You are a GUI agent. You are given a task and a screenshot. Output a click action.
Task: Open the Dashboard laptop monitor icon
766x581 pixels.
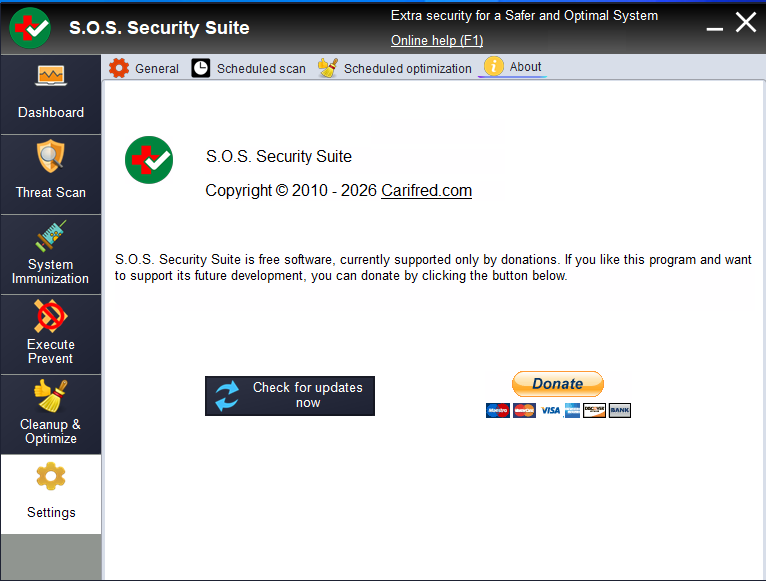click(x=51, y=76)
